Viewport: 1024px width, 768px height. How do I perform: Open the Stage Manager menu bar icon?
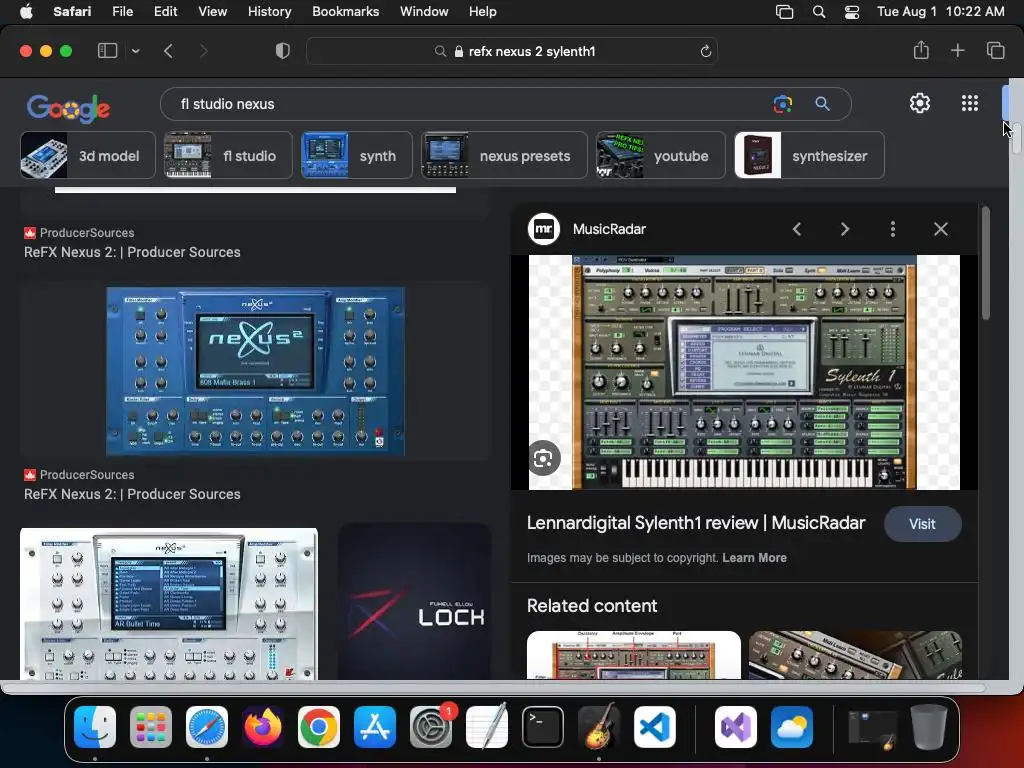(x=784, y=11)
